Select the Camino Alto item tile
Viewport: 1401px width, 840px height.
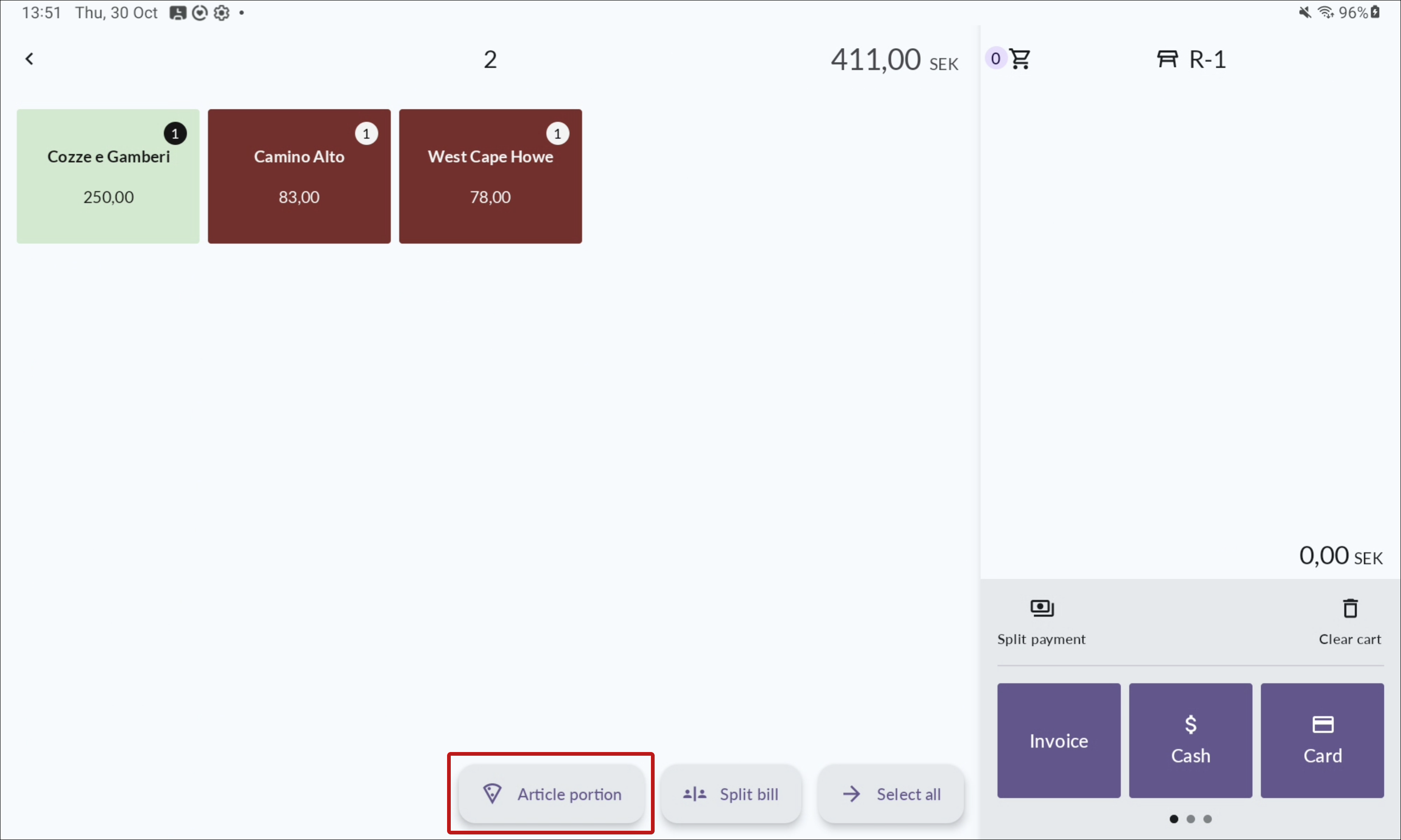point(299,176)
